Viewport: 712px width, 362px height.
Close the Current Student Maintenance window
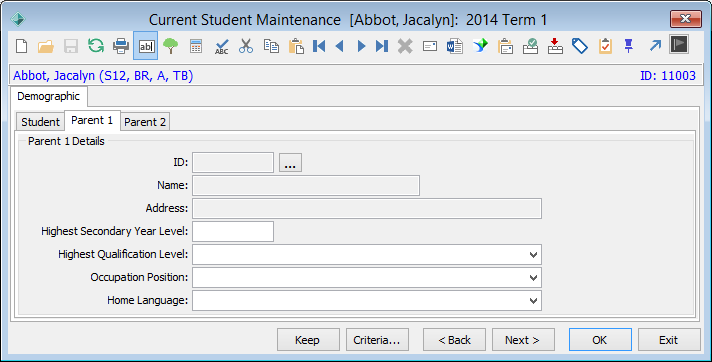(x=686, y=19)
